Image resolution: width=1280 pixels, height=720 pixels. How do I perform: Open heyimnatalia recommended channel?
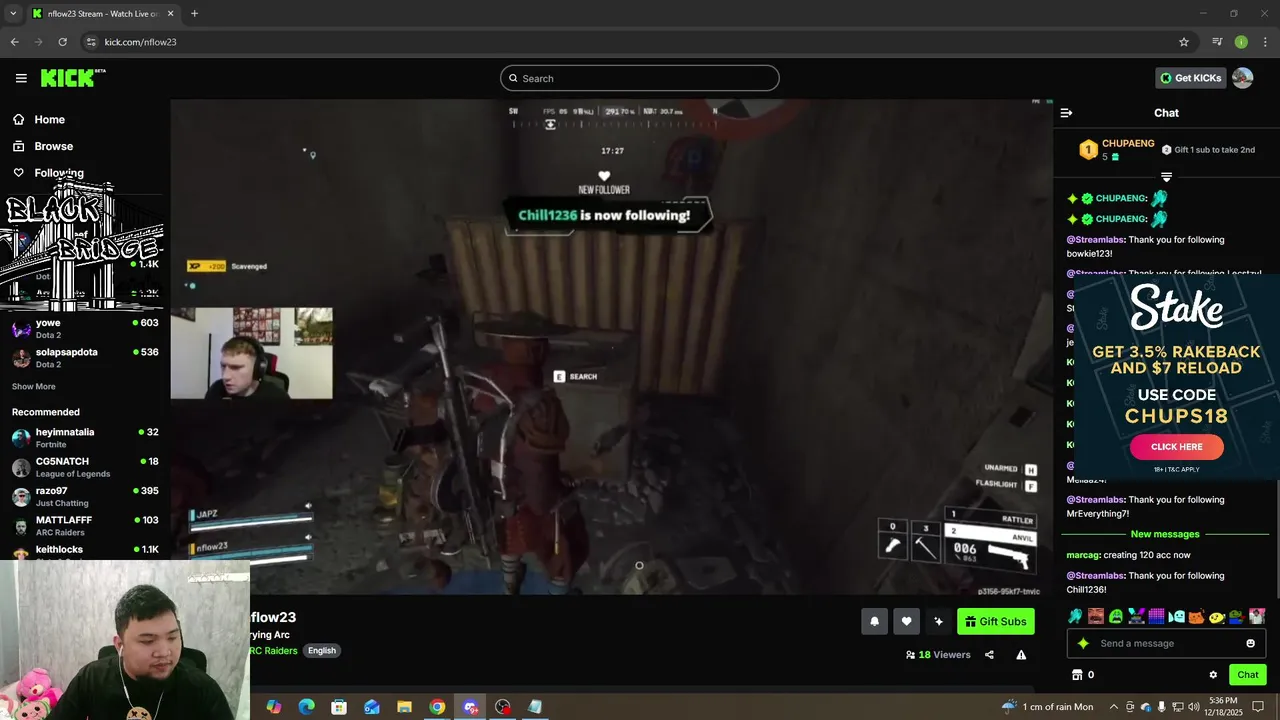point(84,438)
